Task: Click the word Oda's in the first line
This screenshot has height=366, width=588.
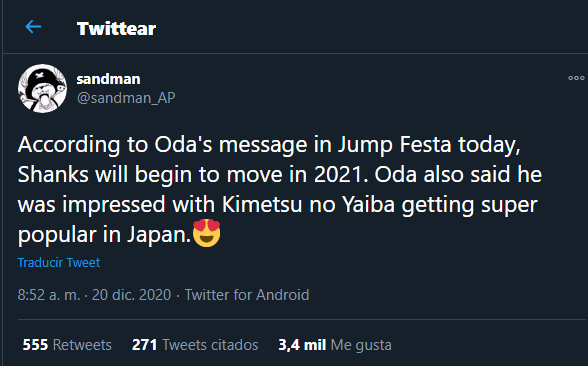Action: [183, 145]
